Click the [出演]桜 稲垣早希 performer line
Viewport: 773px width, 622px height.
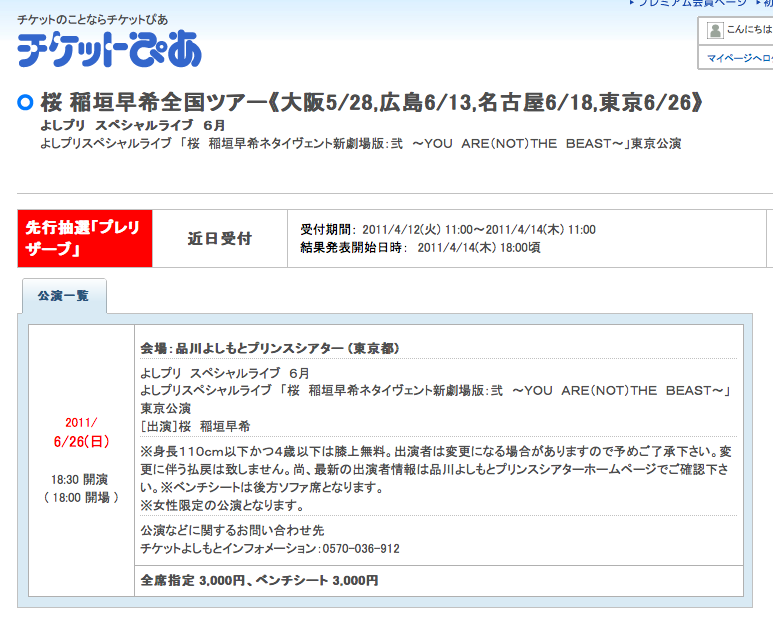click(x=195, y=426)
